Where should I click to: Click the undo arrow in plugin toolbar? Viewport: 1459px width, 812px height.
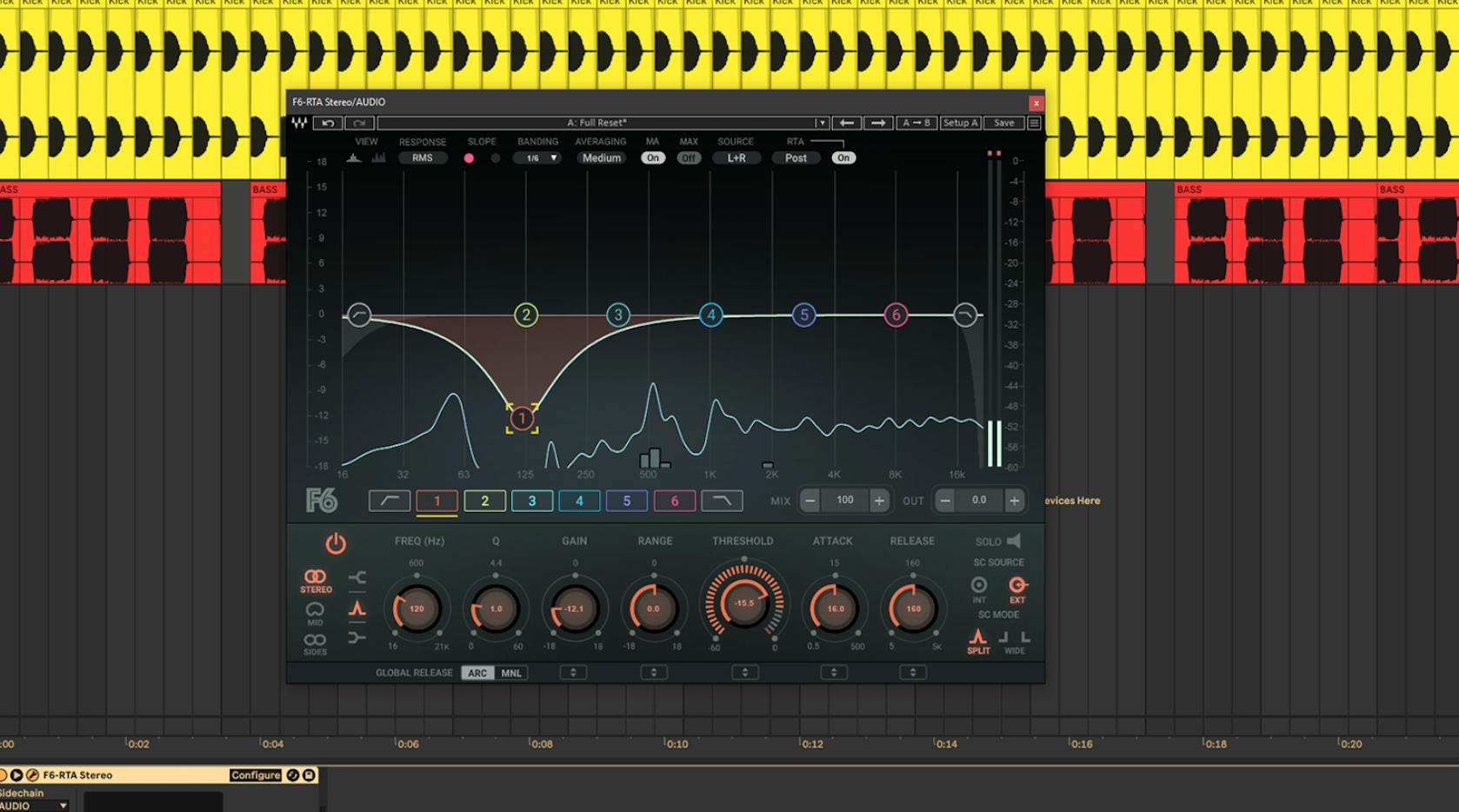(x=328, y=123)
